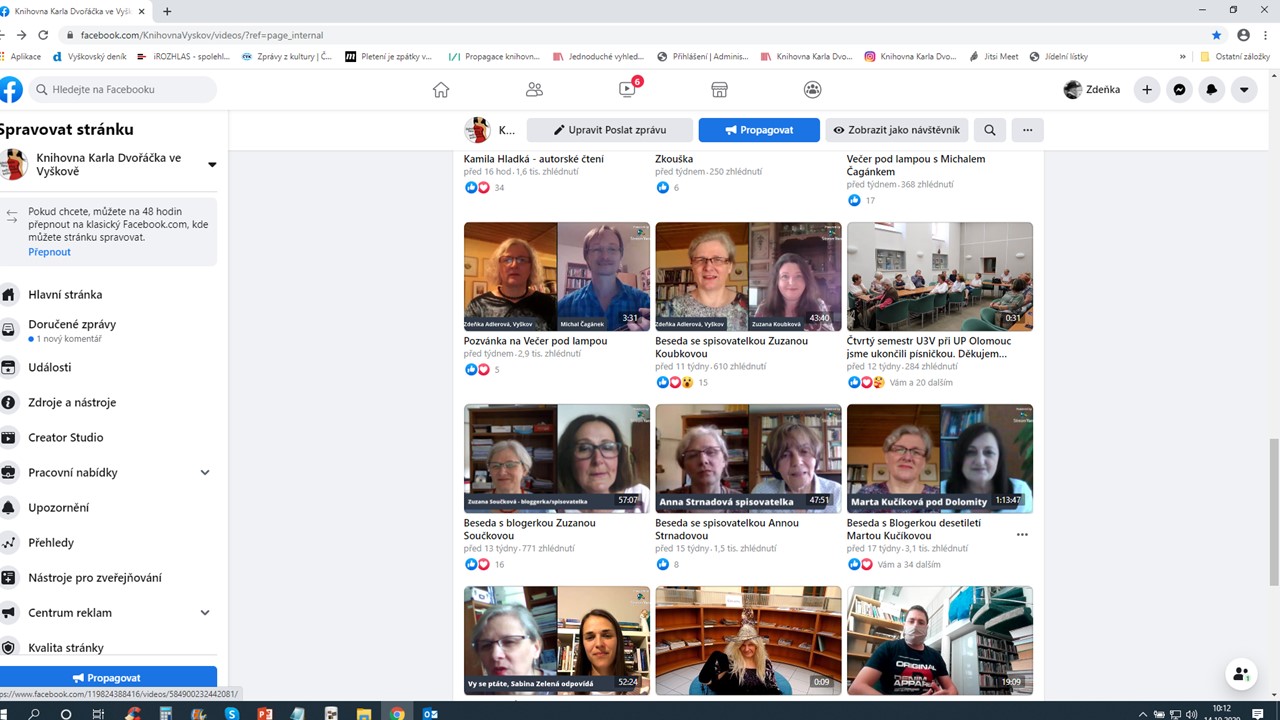Viewport: 1280px width, 720px height.
Task: Click bookmark star in address bar
Action: tap(1217, 35)
